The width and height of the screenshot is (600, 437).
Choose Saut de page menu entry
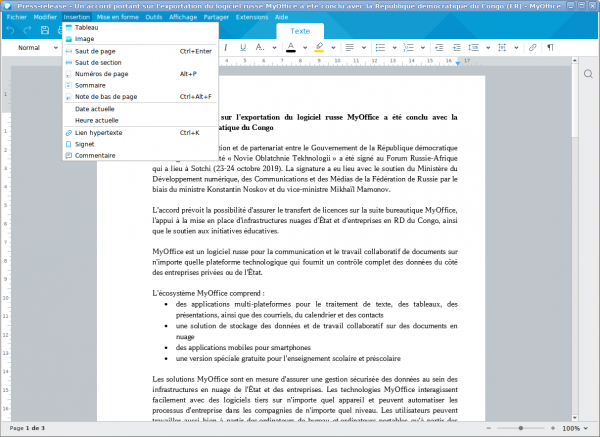(95, 51)
